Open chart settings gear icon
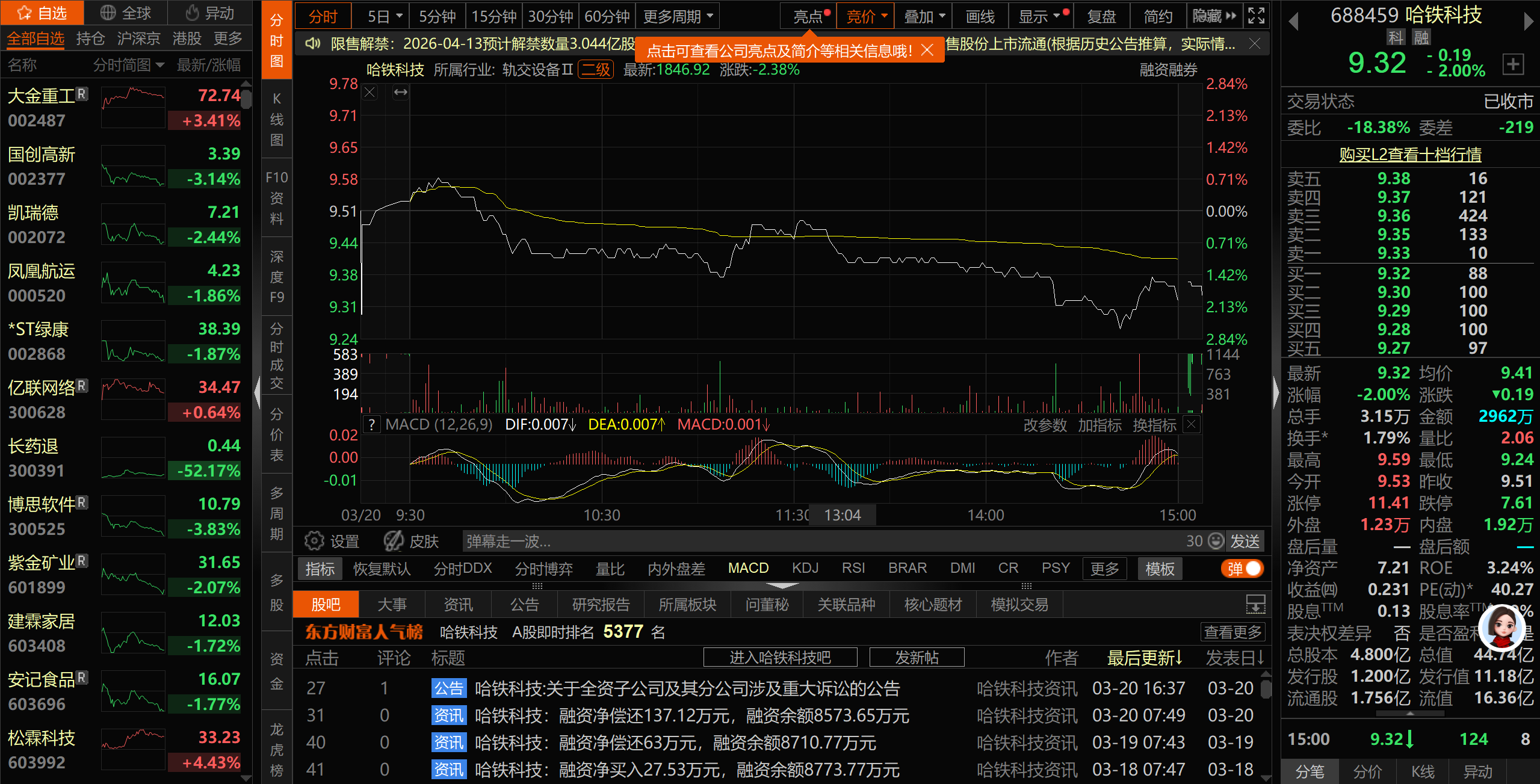This screenshot has width=1540, height=784. tap(314, 541)
